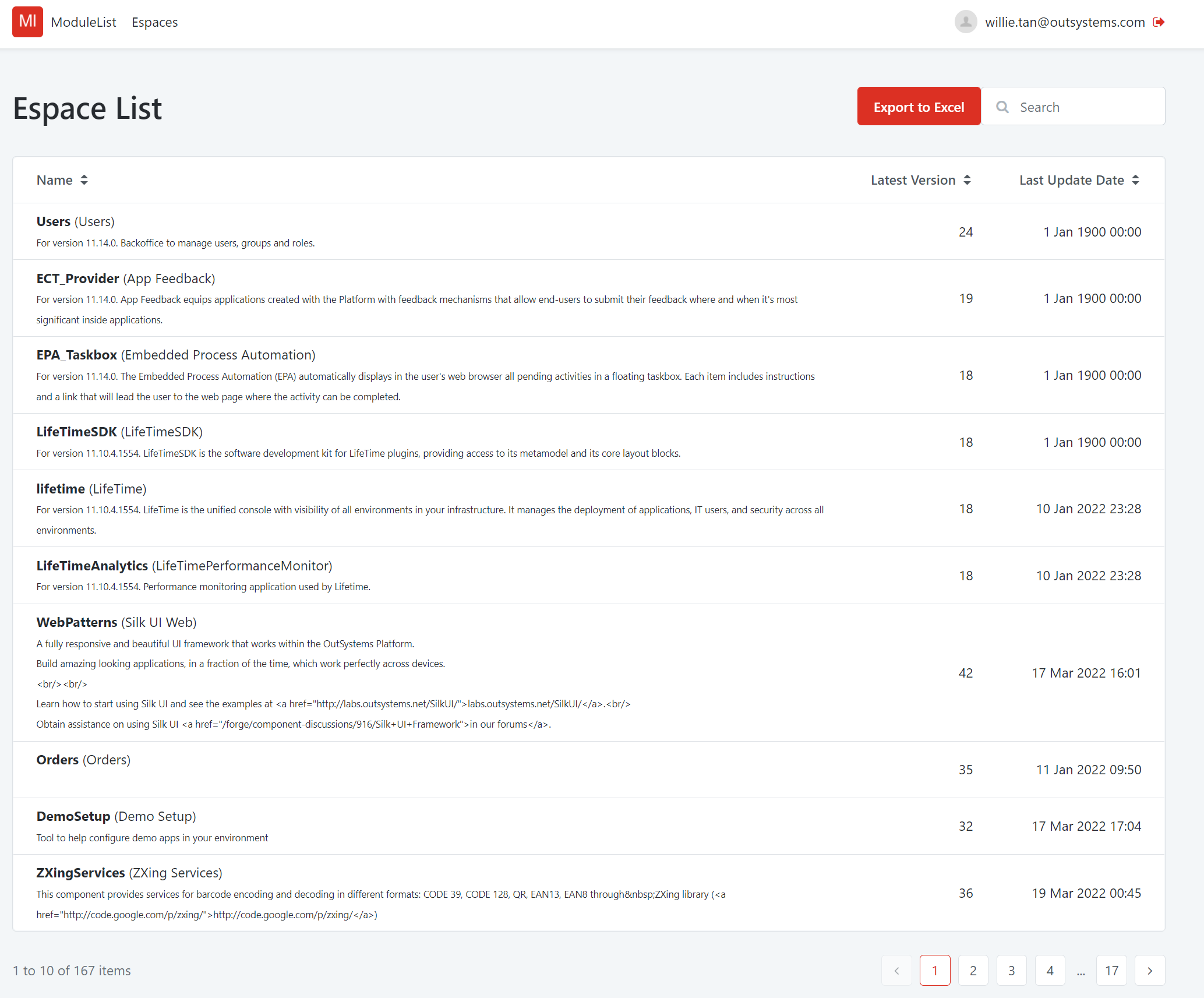Image resolution: width=1204 pixels, height=998 pixels.
Task: Click the user avatar icon
Action: coord(965,22)
